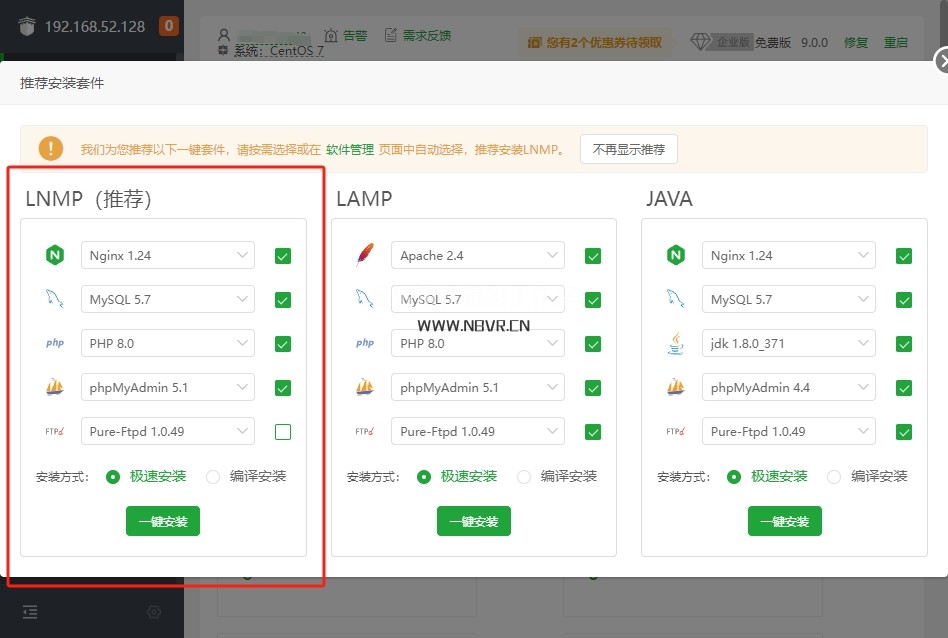
Task: Uncheck jdk 1.8.0_371 in JAVA suite
Action: [904, 344]
